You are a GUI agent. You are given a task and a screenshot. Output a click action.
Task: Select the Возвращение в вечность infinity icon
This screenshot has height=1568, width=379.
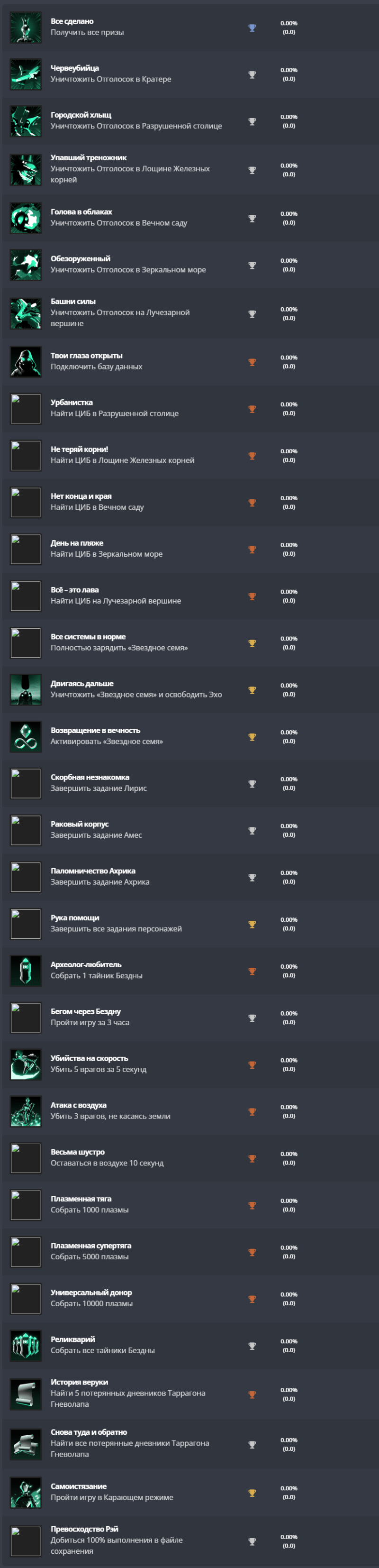point(26,736)
